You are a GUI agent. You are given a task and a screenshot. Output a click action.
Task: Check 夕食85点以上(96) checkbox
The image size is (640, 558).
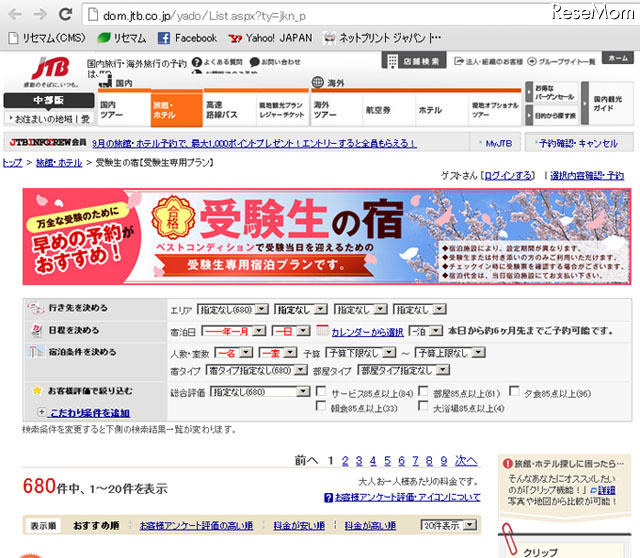pyautogui.click(x=514, y=391)
